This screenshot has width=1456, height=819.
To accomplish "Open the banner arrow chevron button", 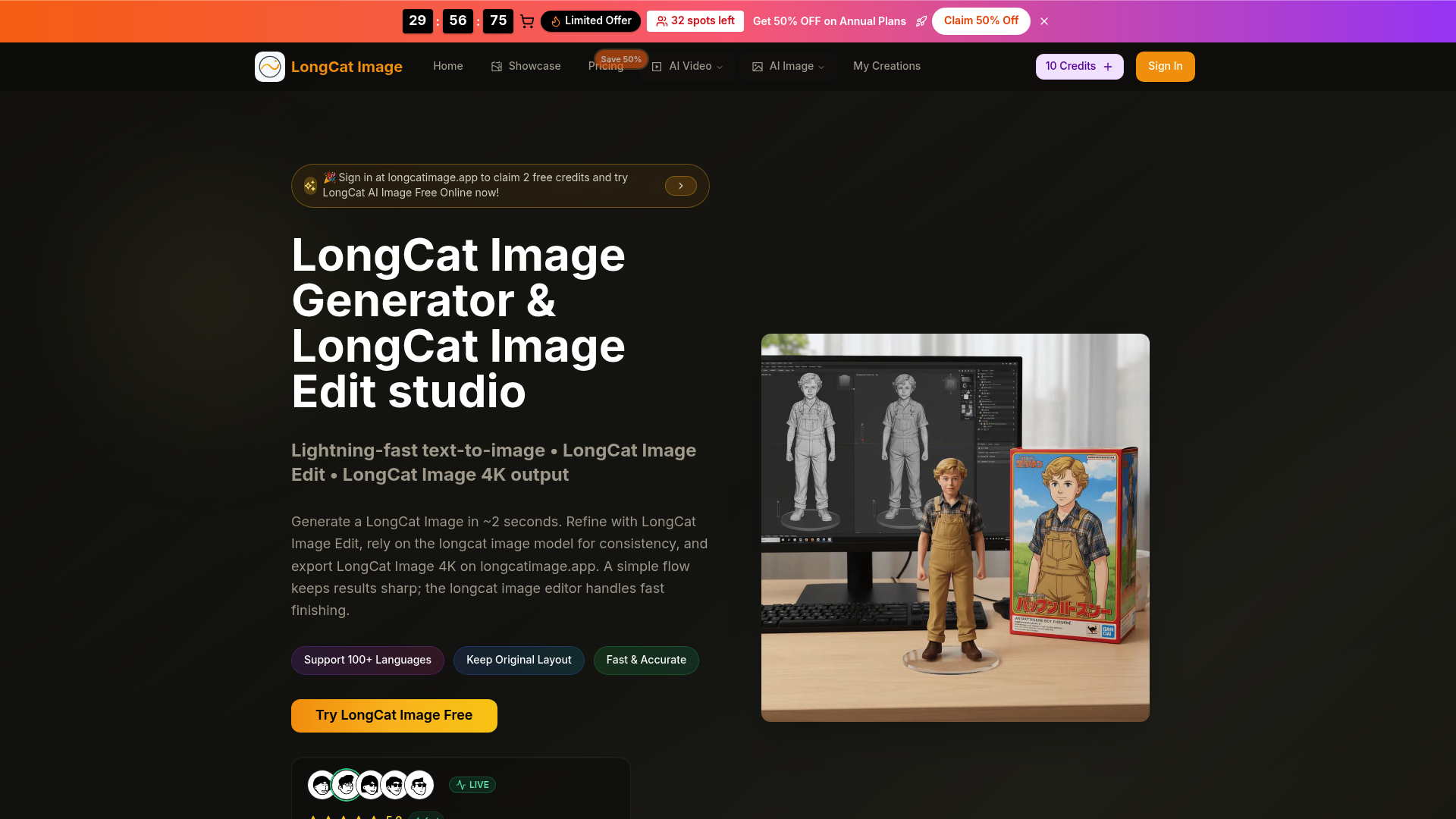I will [x=681, y=186].
